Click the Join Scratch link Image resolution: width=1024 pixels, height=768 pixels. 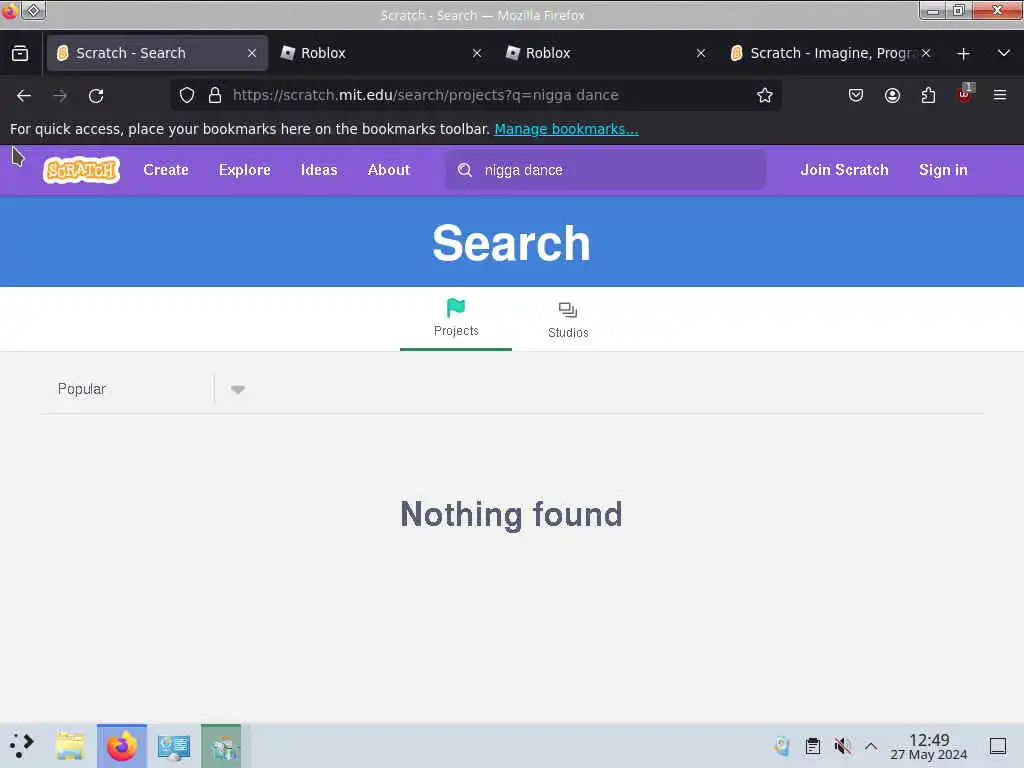pos(844,170)
